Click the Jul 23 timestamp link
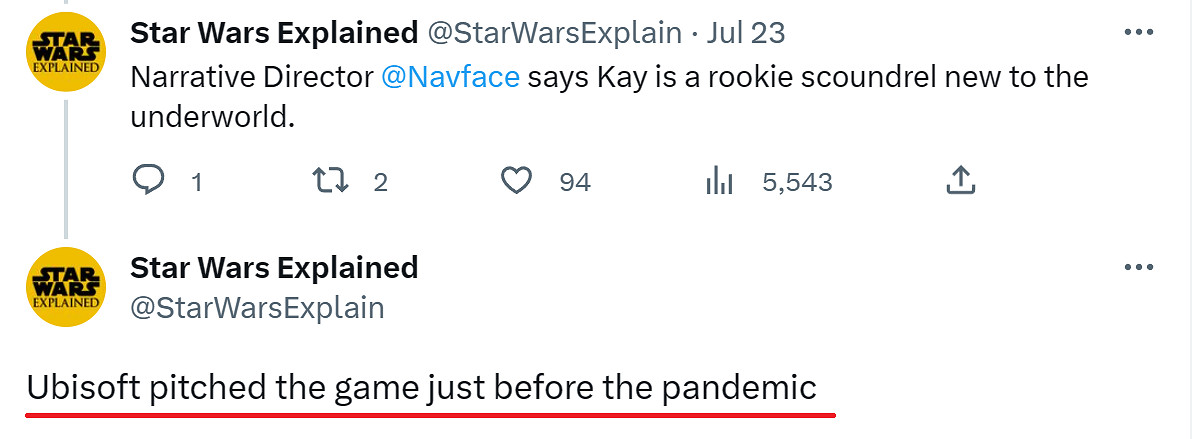 tap(745, 32)
